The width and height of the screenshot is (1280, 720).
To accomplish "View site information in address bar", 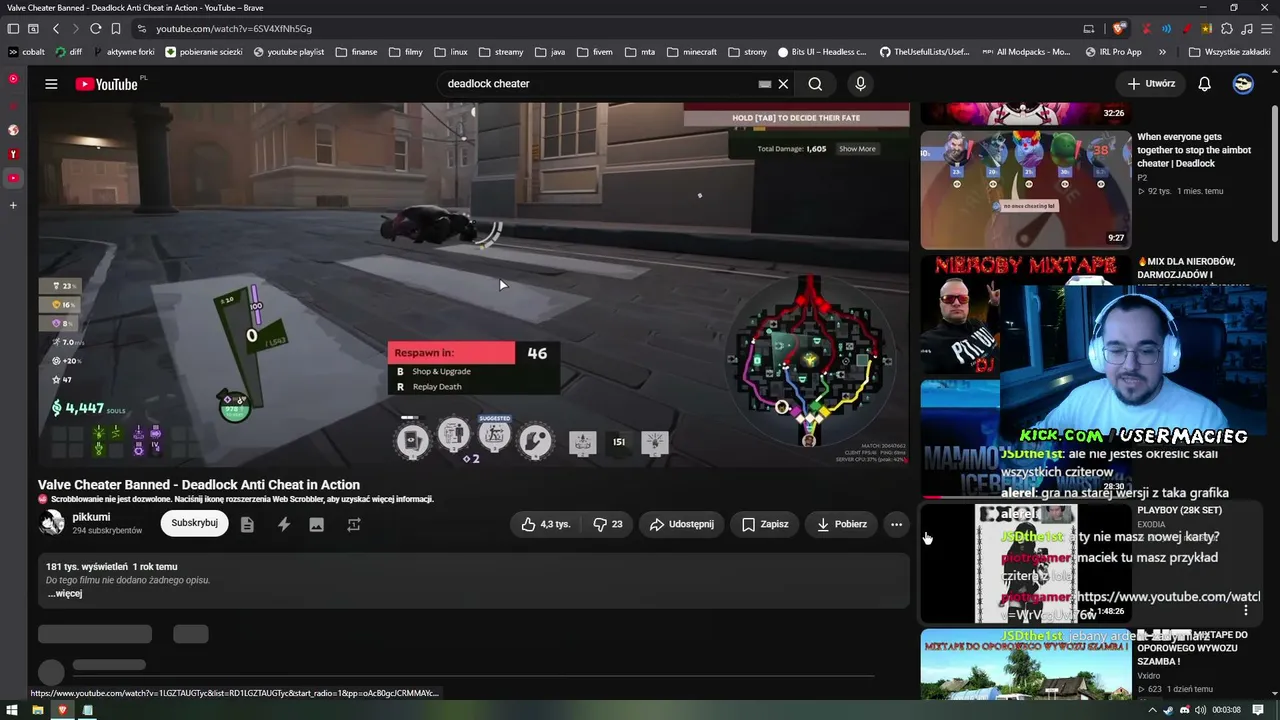I will [142, 29].
